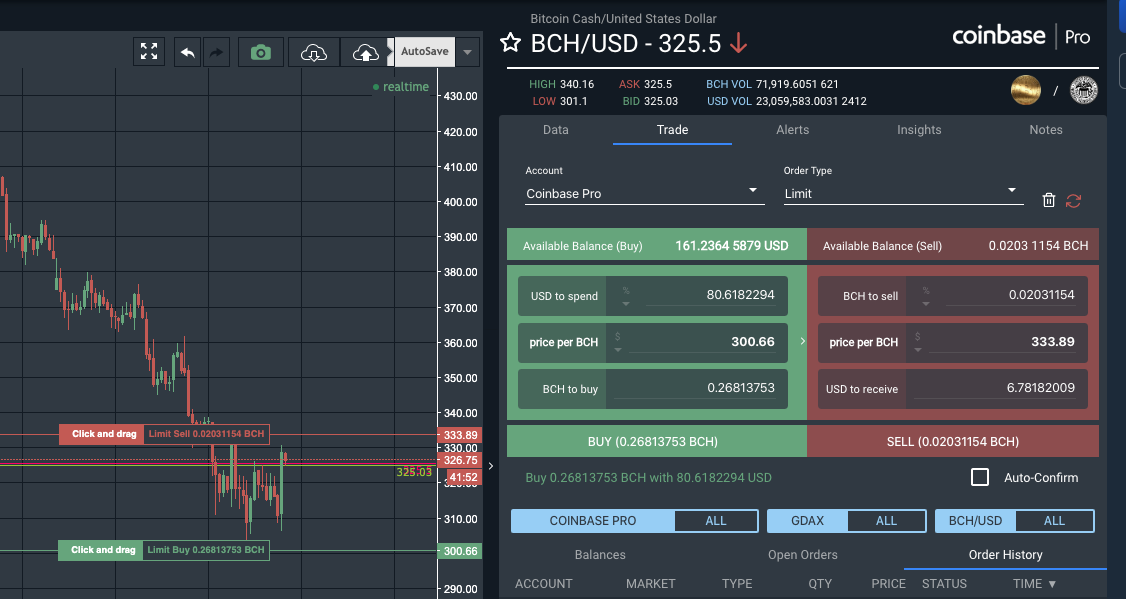Screen dimensions: 1126x599
Task: Click the USD to spend input field
Action: tap(710, 295)
